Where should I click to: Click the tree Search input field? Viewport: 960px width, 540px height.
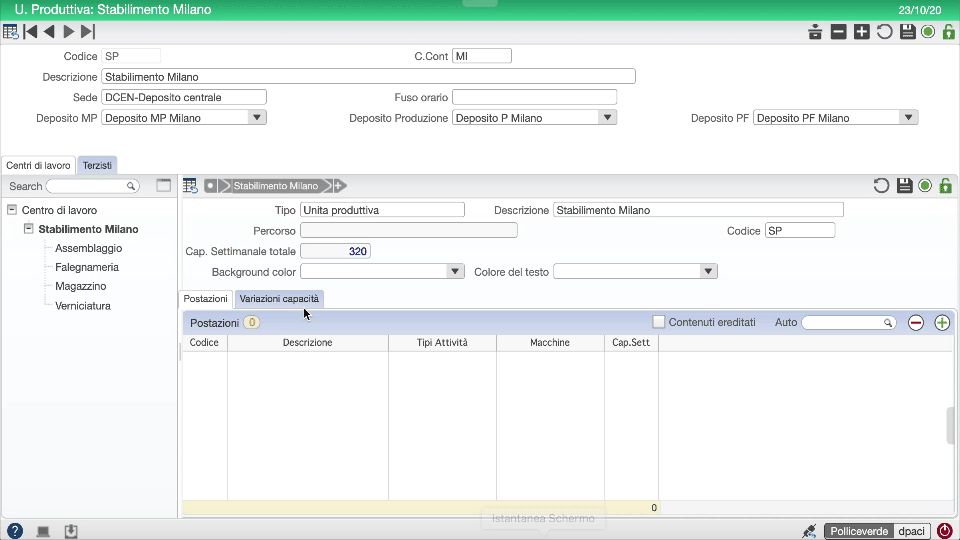pyautogui.click(x=92, y=186)
